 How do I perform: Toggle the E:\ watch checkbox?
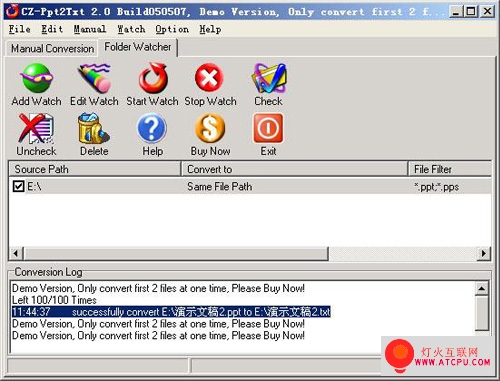(x=18, y=186)
